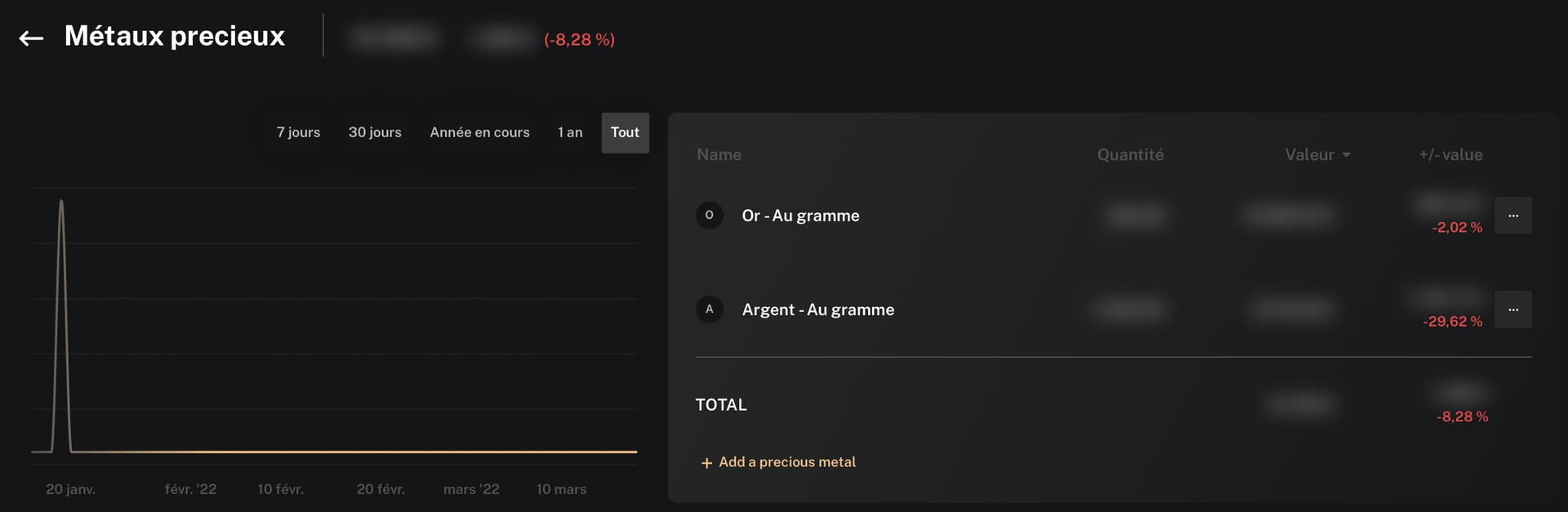Sort by the Valeur column dropdown arrow
Image resolution: width=1568 pixels, height=512 pixels.
click(x=1346, y=155)
